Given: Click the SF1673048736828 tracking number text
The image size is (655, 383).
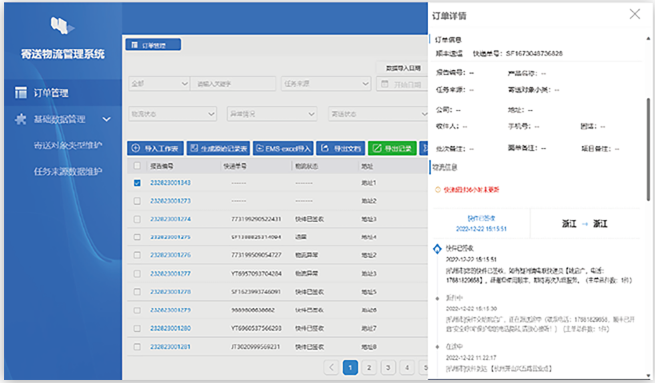Looking at the screenshot, I should pos(534,53).
